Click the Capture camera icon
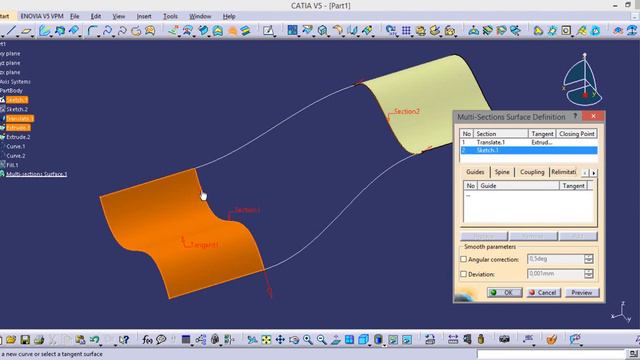The width and height of the screenshot is (640, 360). pos(504,339)
